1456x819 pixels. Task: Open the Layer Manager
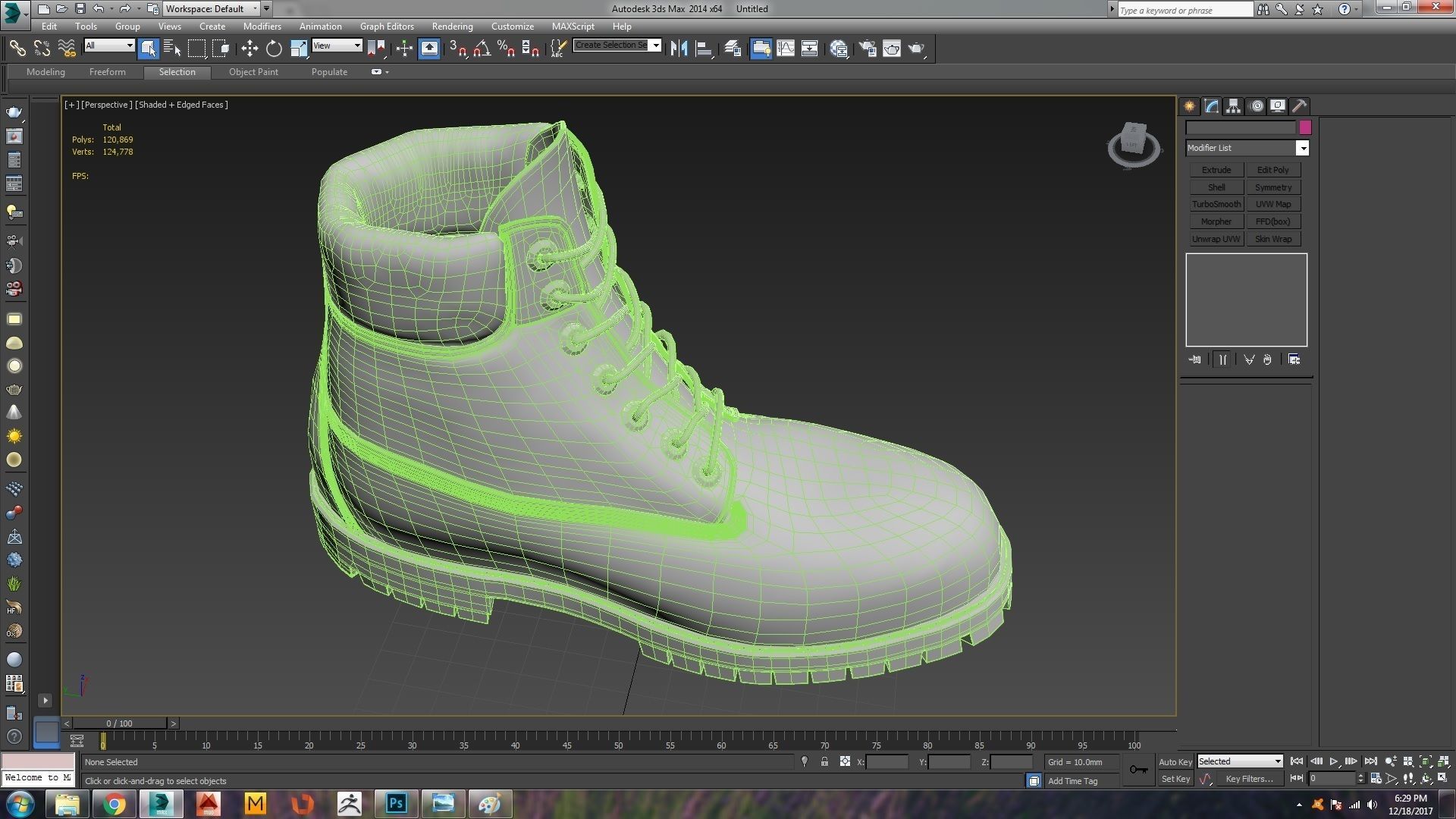coord(733,49)
